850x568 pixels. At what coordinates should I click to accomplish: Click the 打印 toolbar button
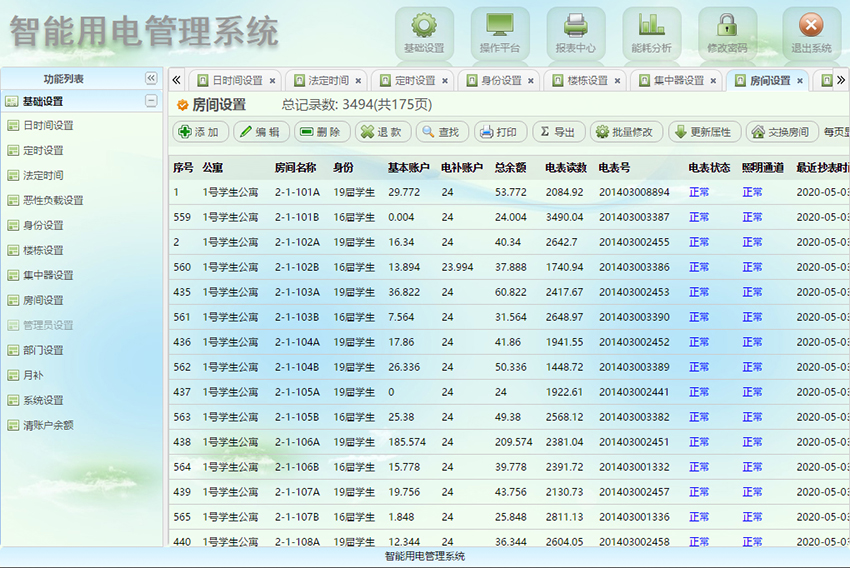click(498, 132)
